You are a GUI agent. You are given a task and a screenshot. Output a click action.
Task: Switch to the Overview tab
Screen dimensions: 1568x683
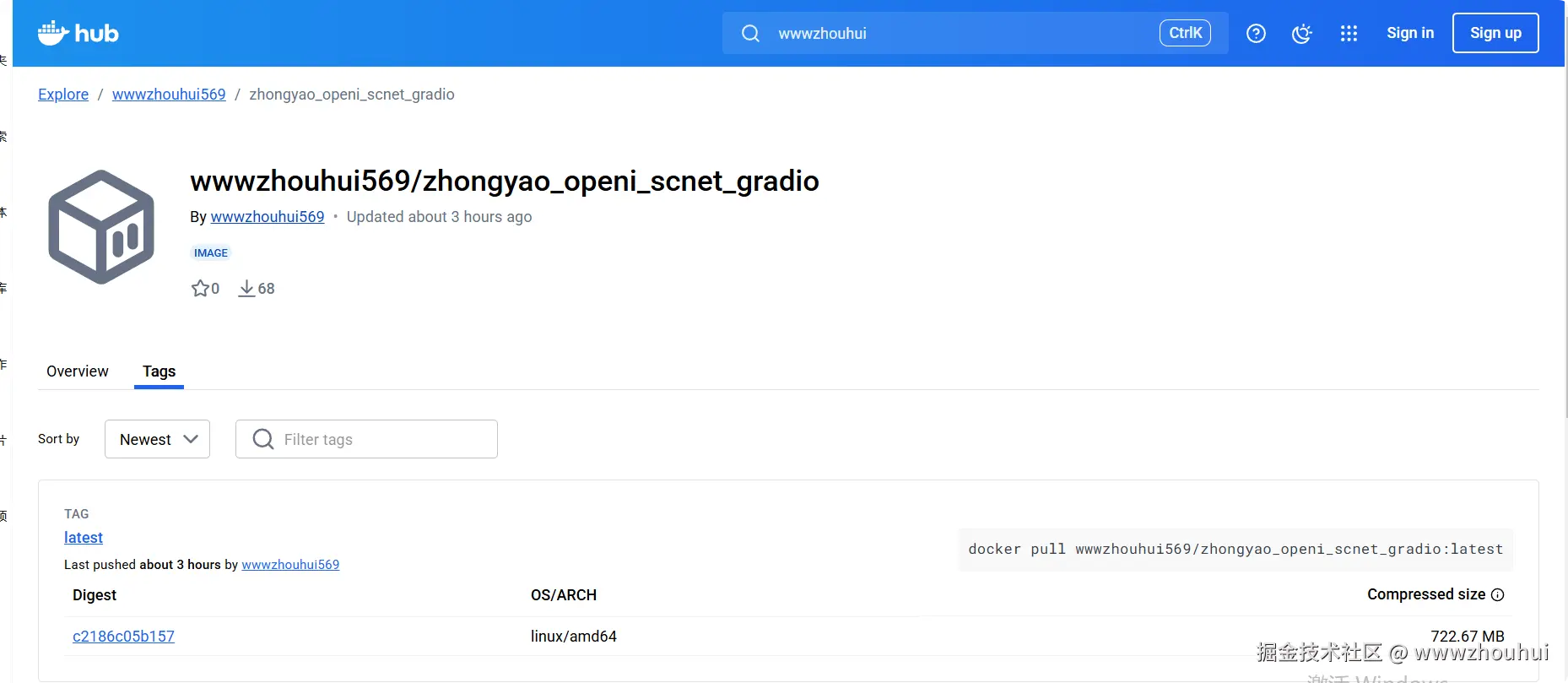(78, 371)
